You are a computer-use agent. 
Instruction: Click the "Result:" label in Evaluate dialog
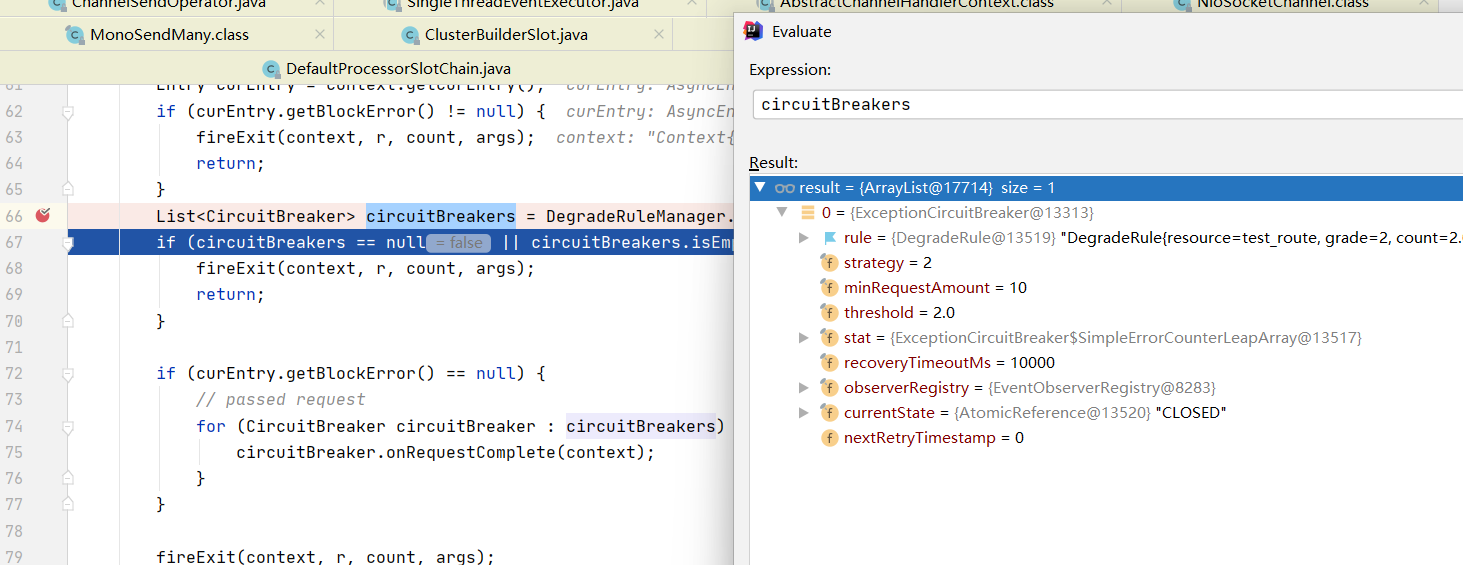point(774,162)
